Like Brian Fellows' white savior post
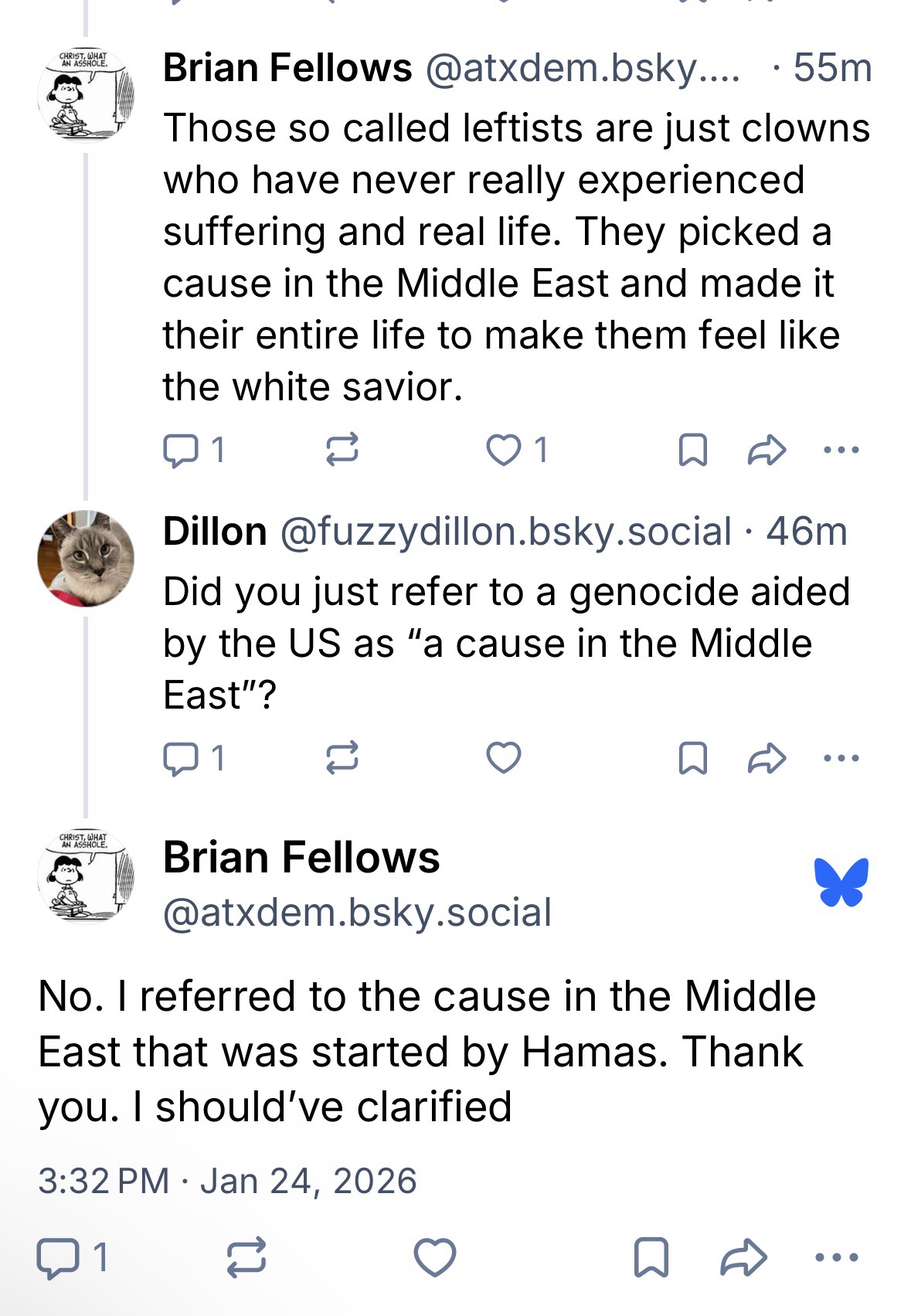This screenshot has height=1316, width=911. (504, 450)
